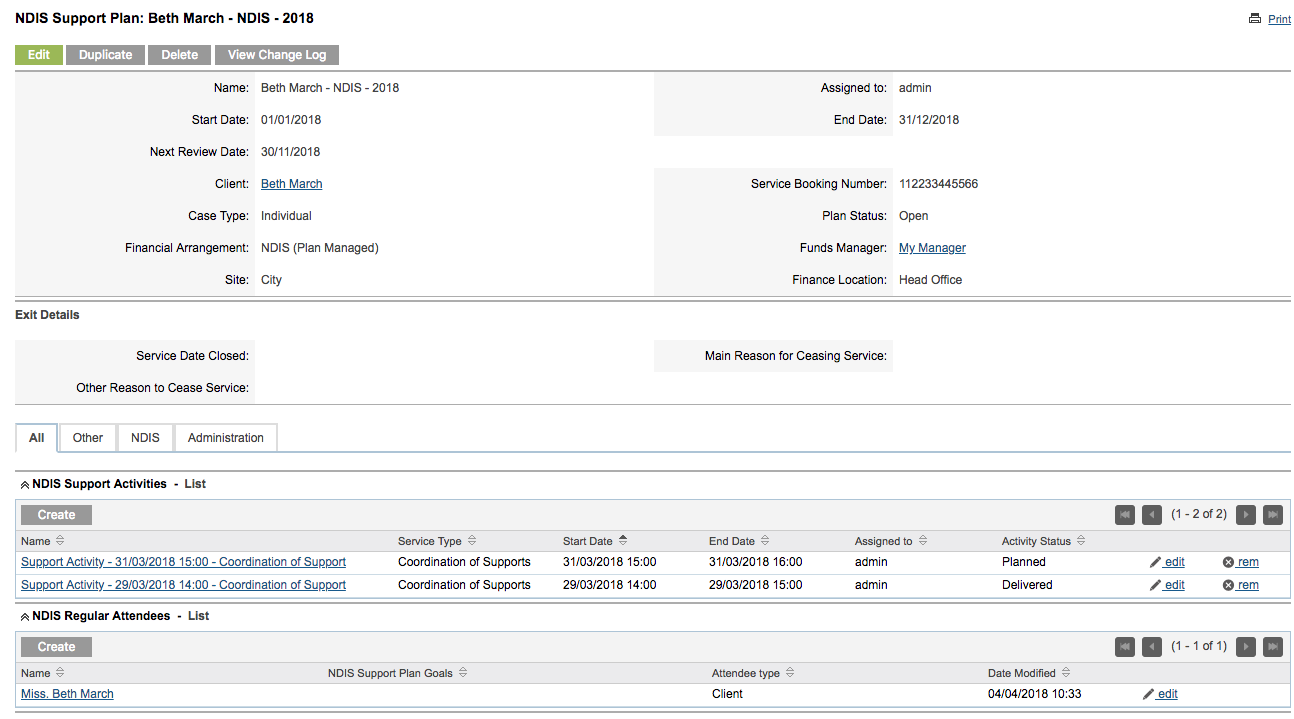This screenshot has width=1294, height=719.
Task: Edit the 31/03/2018 Planned activity
Action: [x=1167, y=562]
